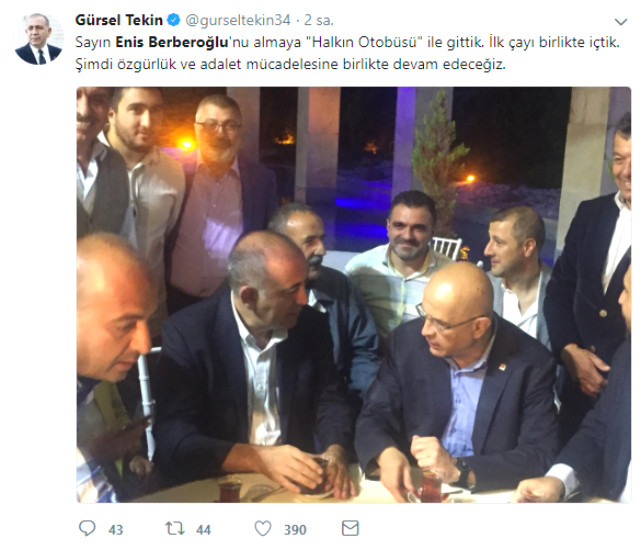Retweet this tweet using the arrows icon
Image resolution: width=640 pixels, height=549 pixels.
pos(175,529)
